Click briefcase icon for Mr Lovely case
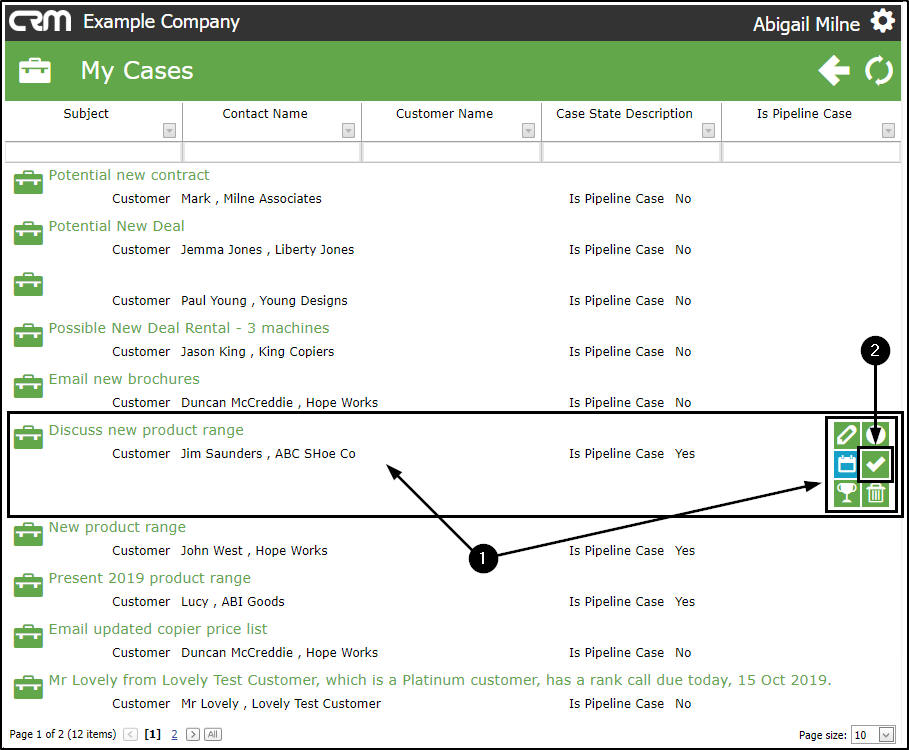 [x=28, y=687]
